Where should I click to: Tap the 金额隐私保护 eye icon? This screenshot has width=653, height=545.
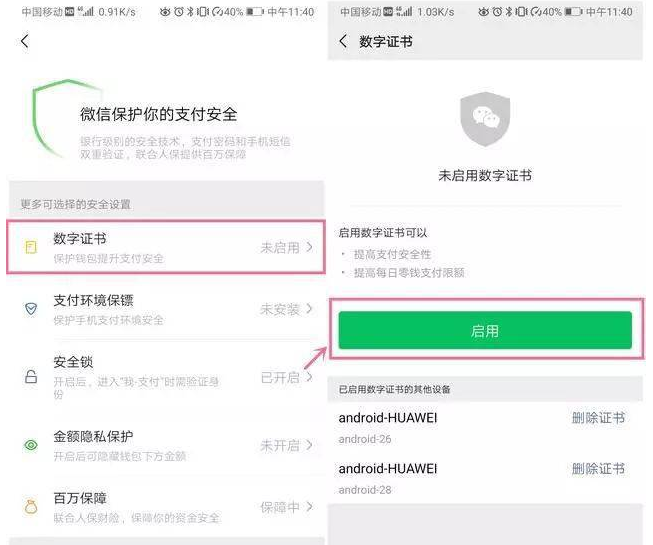coord(31,445)
